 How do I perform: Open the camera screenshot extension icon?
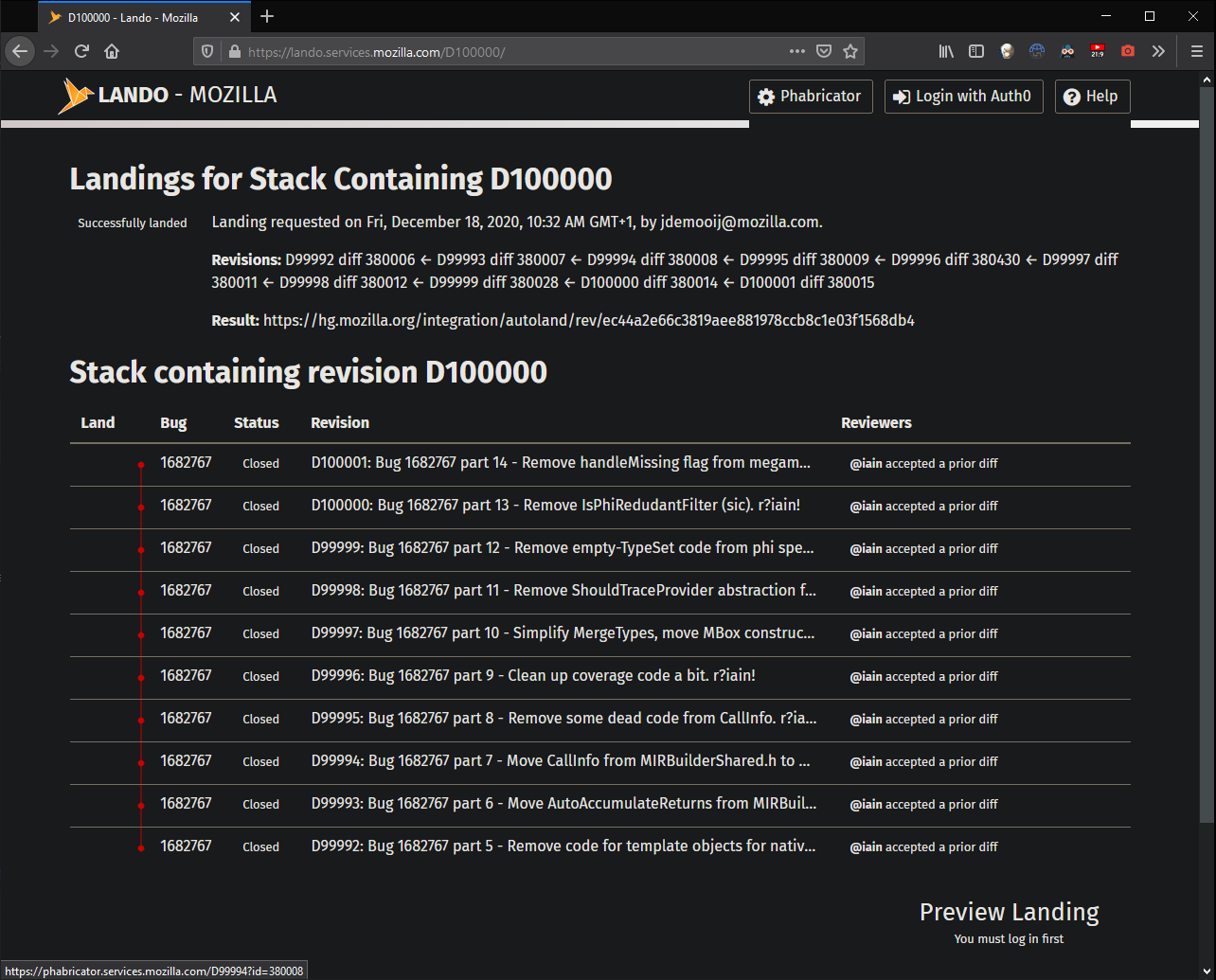tap(1127, 51)
